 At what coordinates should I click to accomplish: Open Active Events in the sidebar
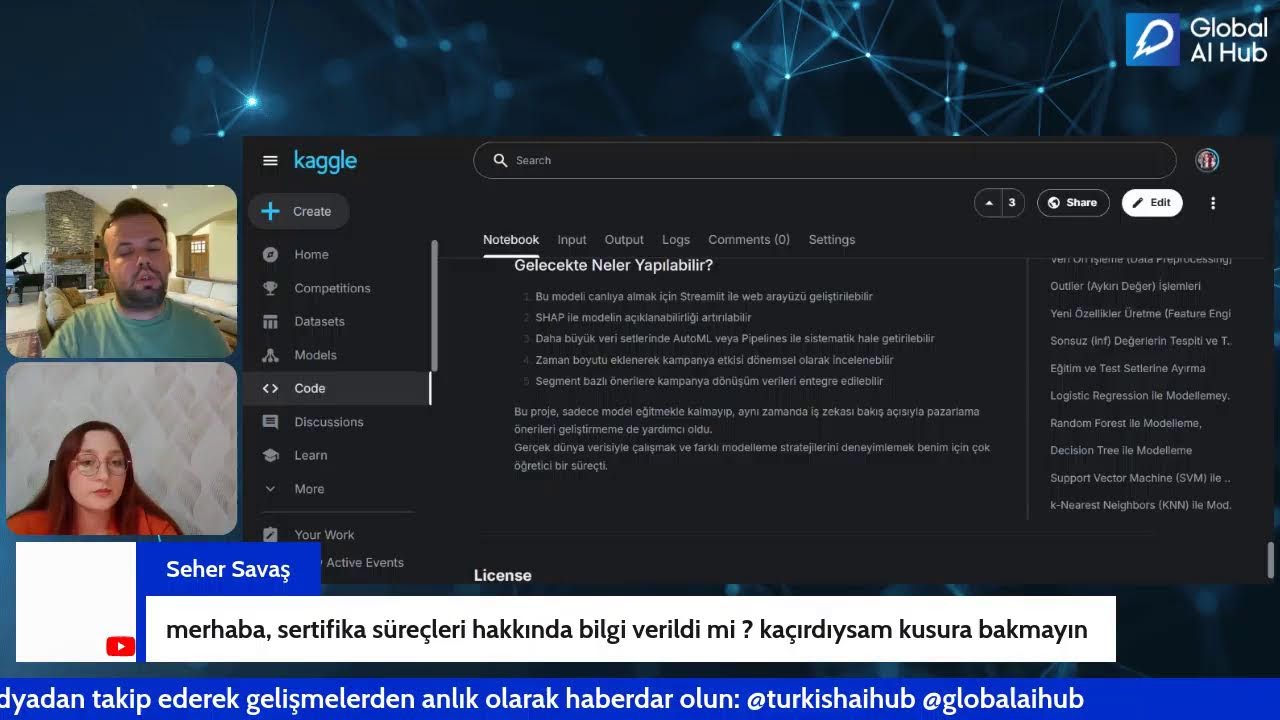pyautogui.click(x=364, y=563)
